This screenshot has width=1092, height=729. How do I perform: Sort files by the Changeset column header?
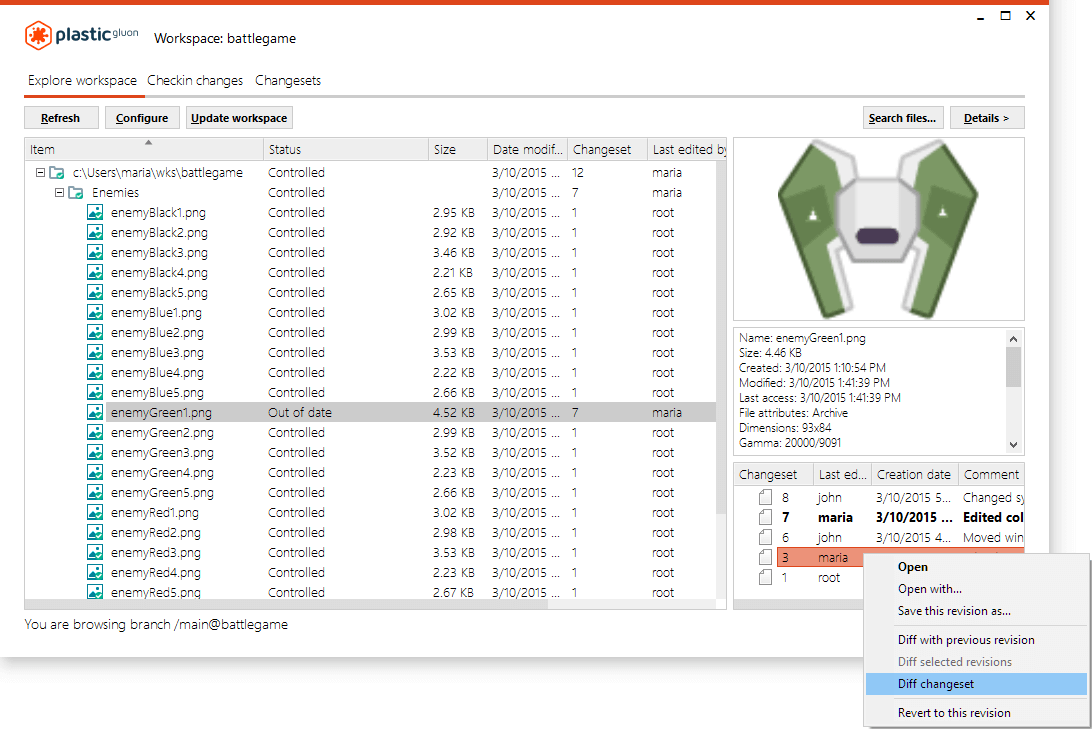[x=607, y=149]
